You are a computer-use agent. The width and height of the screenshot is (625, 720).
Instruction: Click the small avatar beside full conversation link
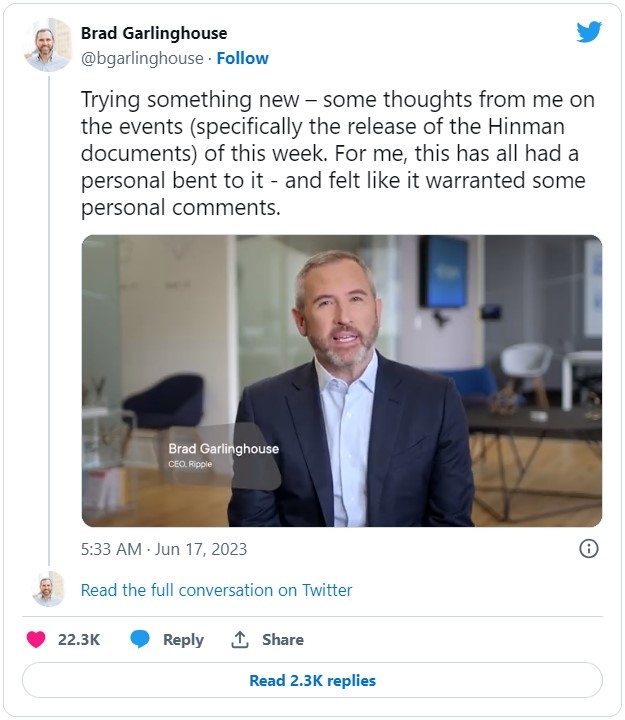click(x=48, y=589)
